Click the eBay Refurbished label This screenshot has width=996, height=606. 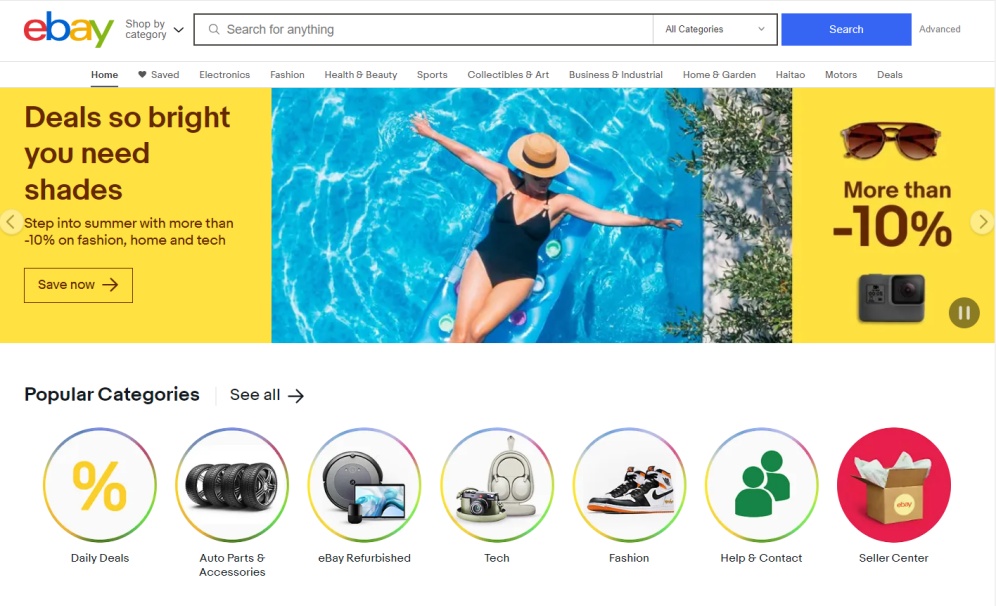(365, 558)
